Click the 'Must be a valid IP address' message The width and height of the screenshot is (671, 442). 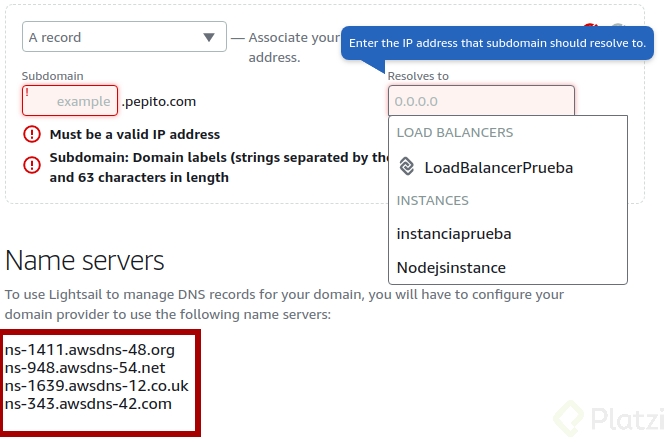pyautogui.click(x=135, y=134)
